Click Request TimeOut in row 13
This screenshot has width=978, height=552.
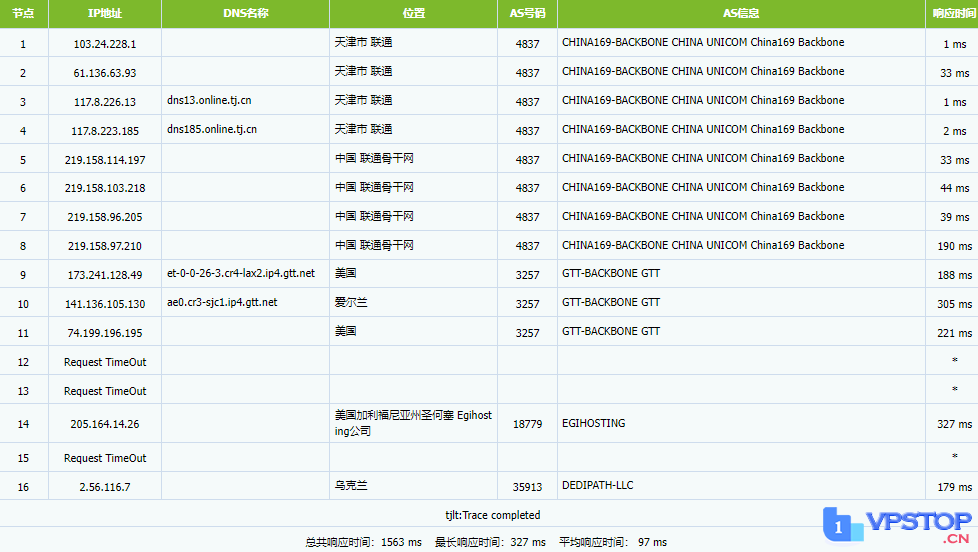coord(105,391)
